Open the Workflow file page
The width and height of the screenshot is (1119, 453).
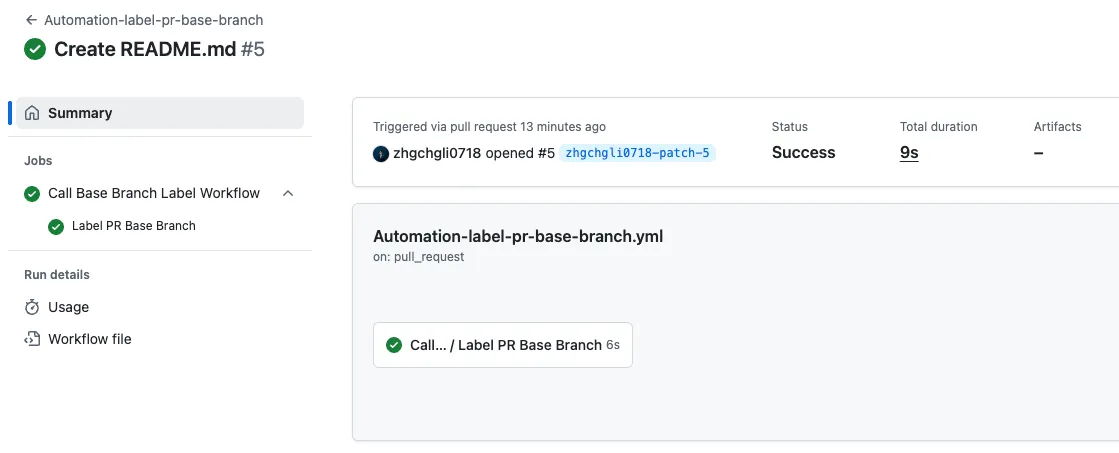click(89, 339)
